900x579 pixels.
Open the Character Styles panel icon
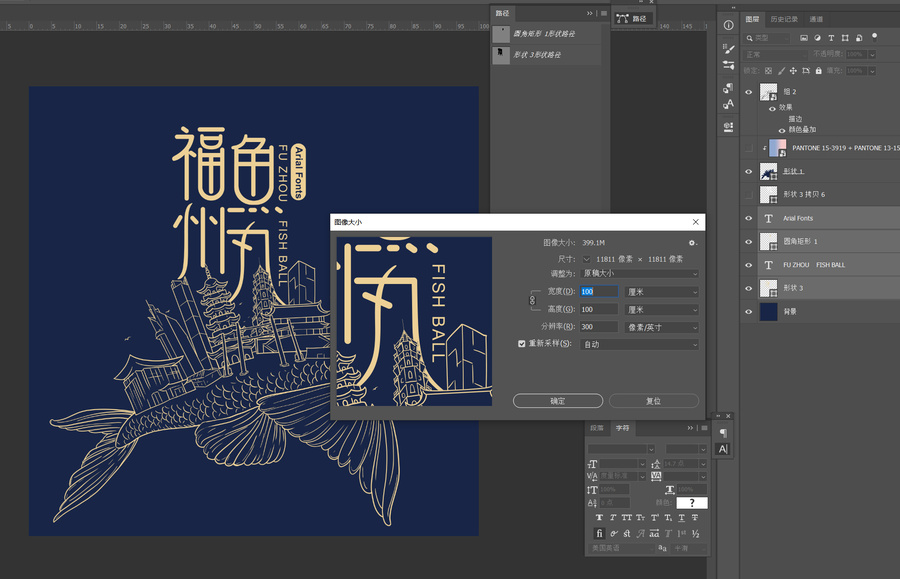[728, 104]
